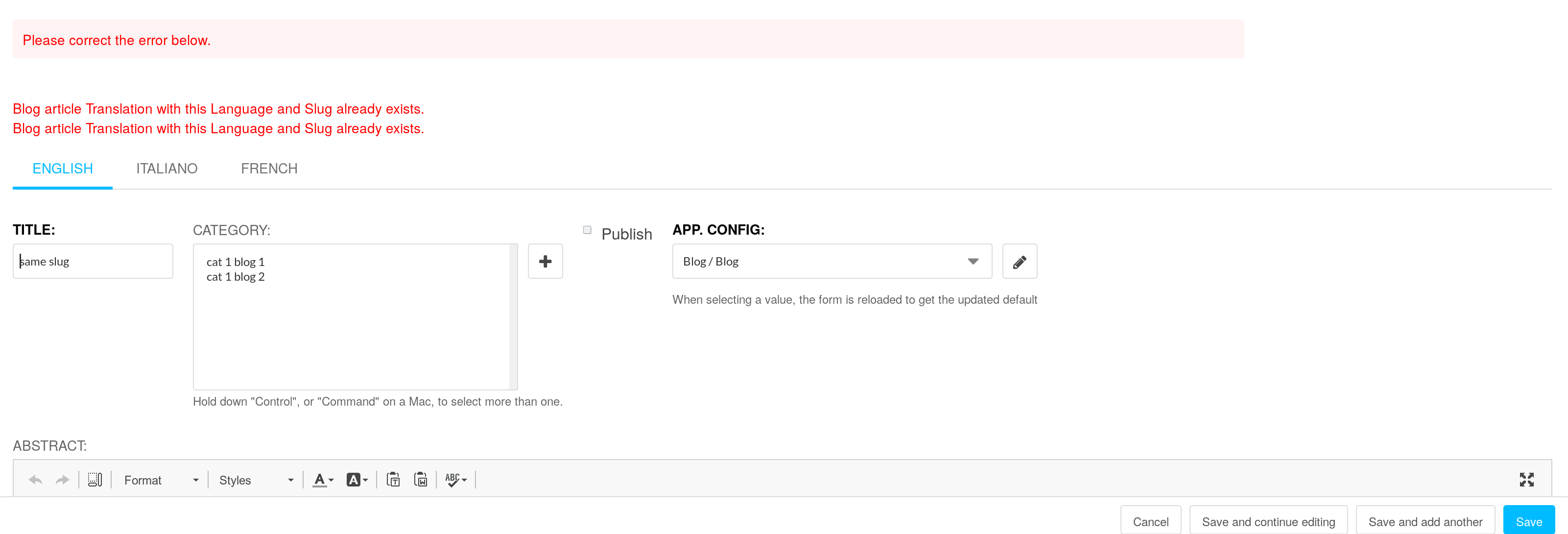
Task: Click the plus icon to add a category
Action: (x=545, y=261)
